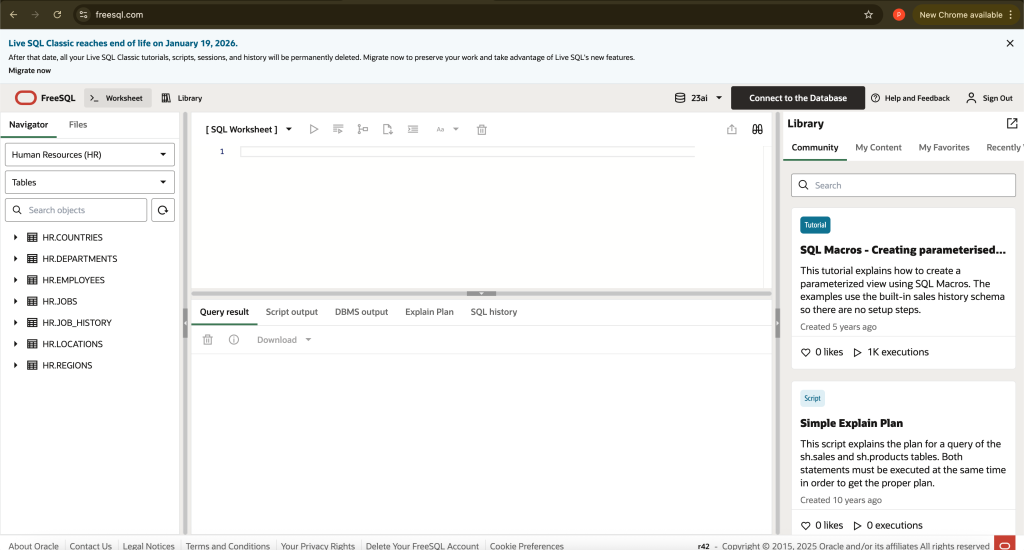Click the share worksheet icon
The width and height of the screenshot is (1024, 550).
click(x=731, y=129)
